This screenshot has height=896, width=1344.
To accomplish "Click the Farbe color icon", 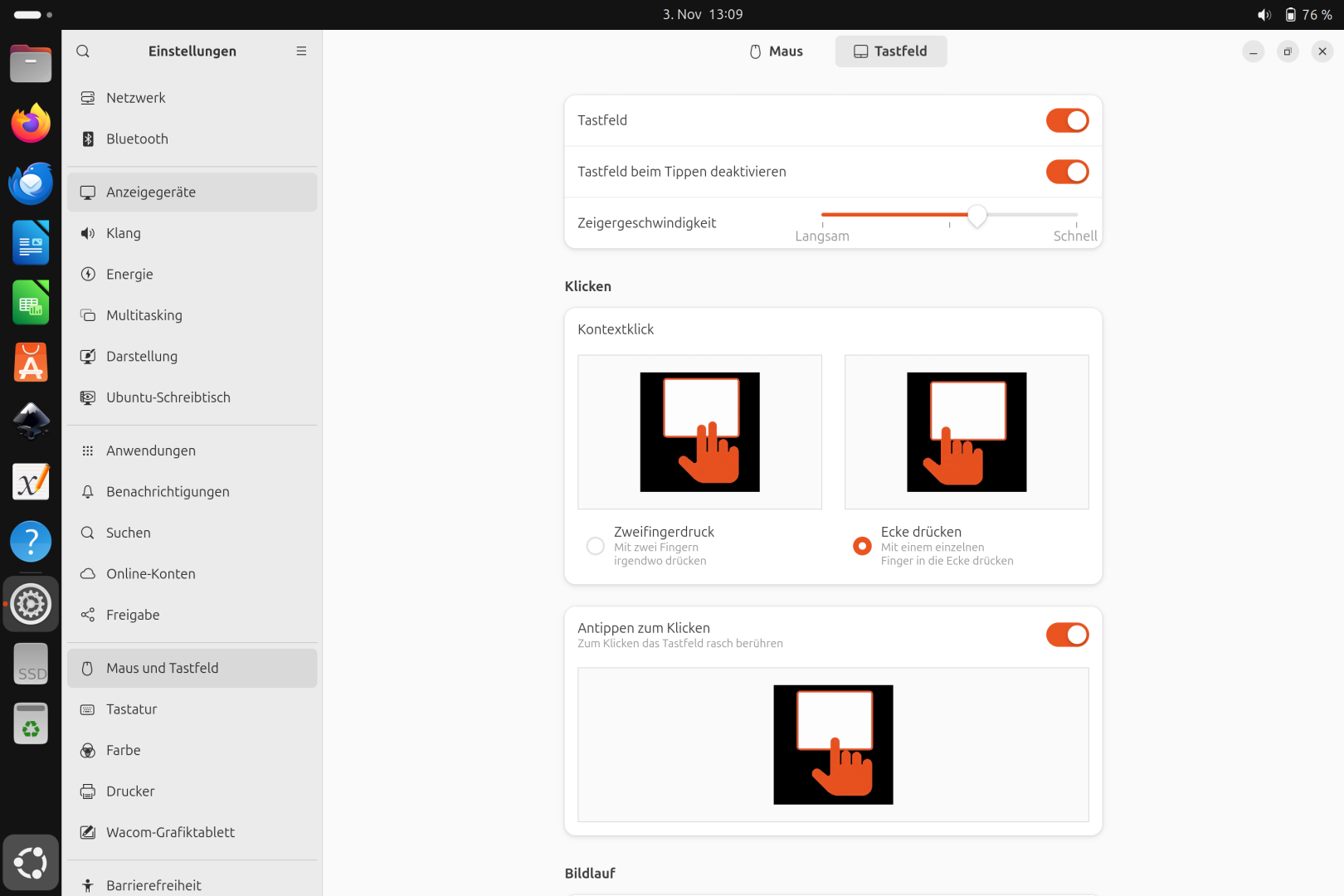I will [x=88, y=751].
